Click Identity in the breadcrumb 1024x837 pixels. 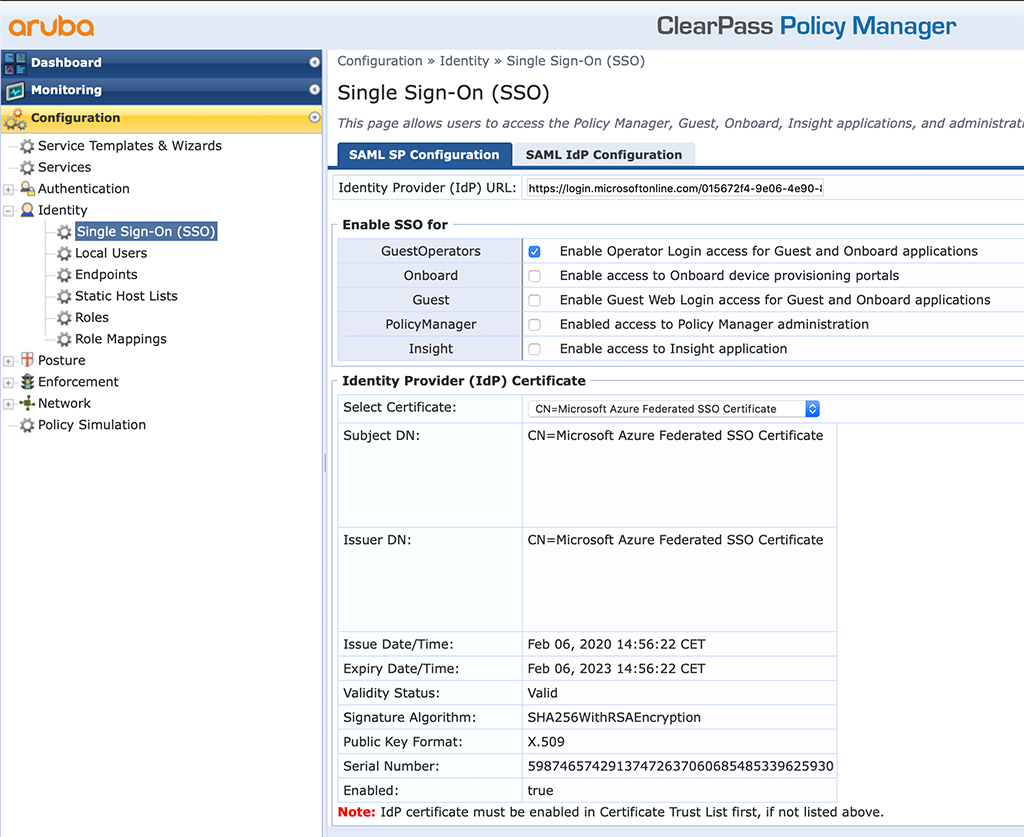464,61
